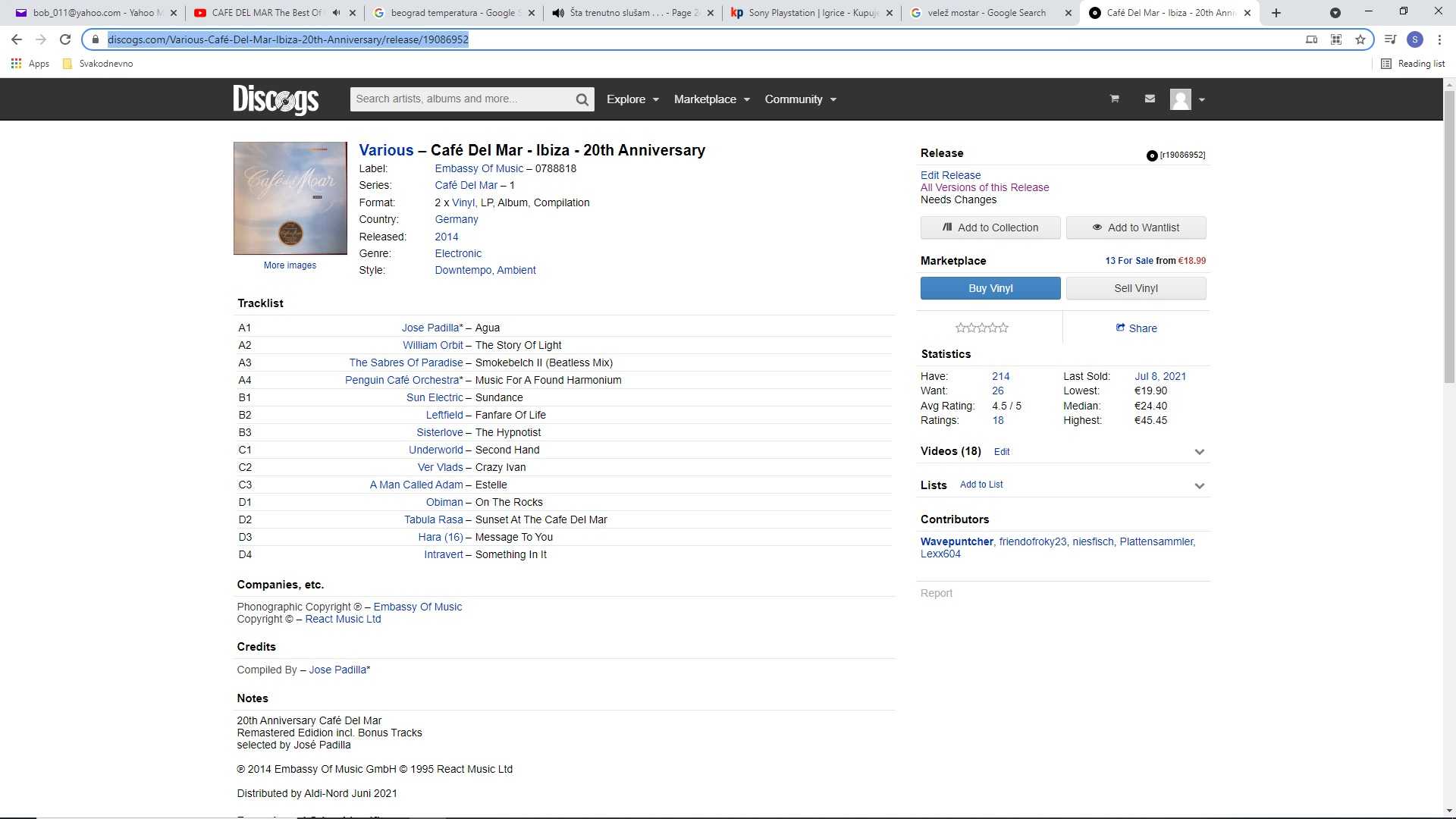Open All Versions of this Release
Screen dimensions: 1456x819
984,187
